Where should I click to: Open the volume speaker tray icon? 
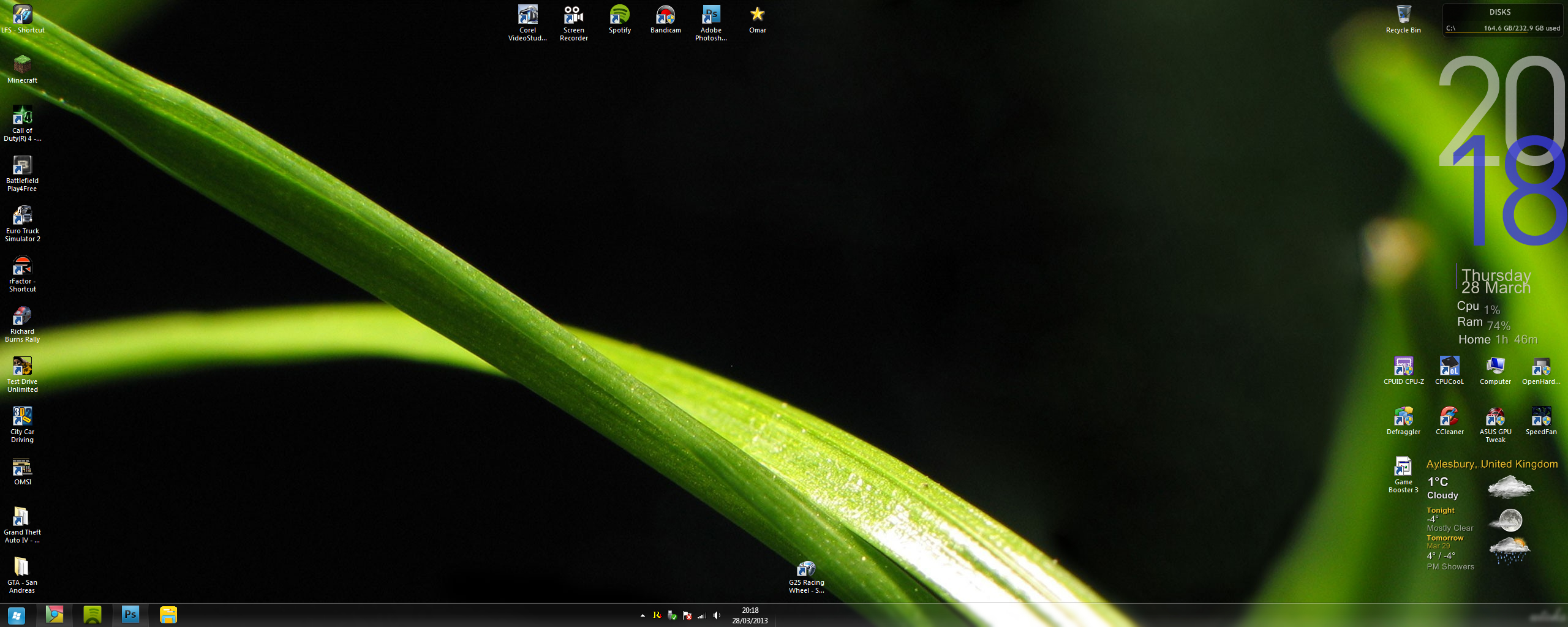tap(717, 615)
